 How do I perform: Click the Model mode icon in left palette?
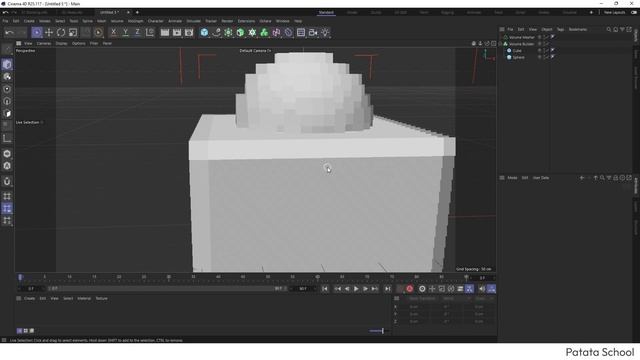7,64
